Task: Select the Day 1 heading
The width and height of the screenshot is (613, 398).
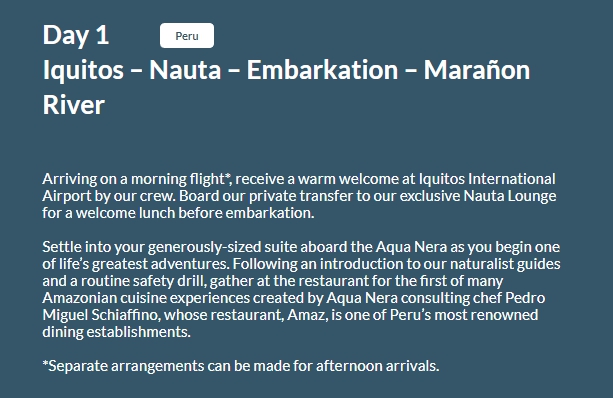Action: 76,35
